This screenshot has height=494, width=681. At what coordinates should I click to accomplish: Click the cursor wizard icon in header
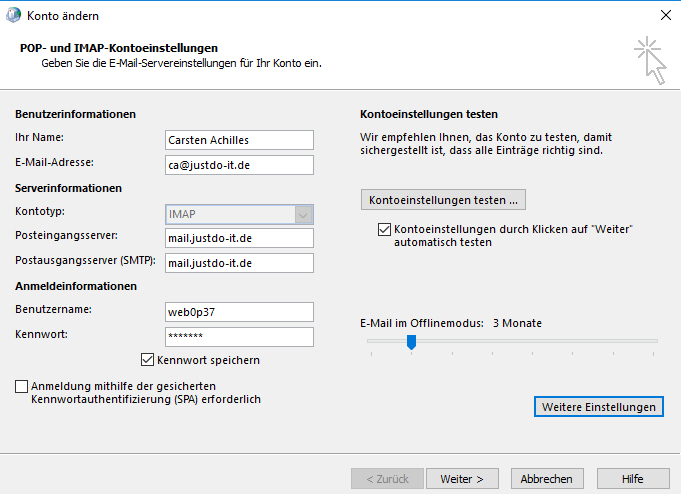(650, 60)
